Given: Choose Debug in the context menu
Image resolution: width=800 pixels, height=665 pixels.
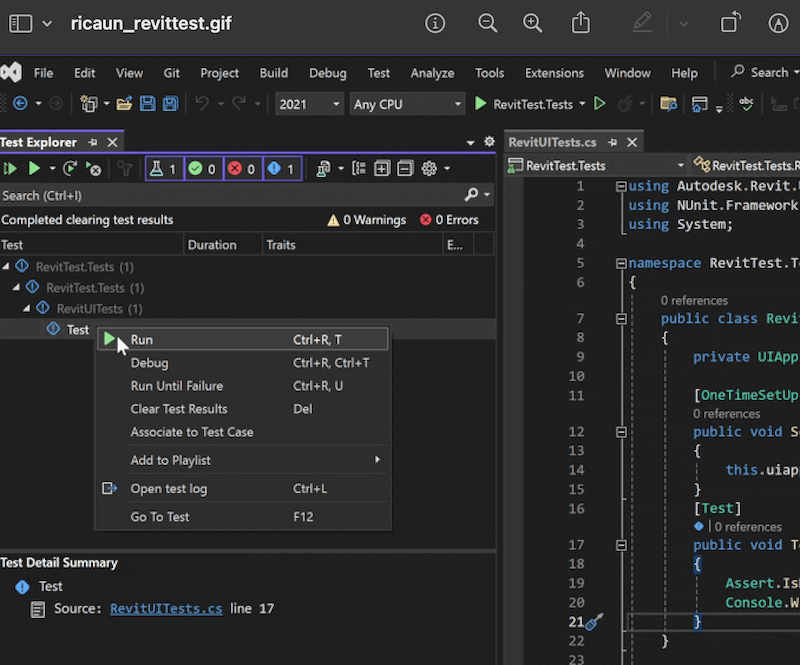Looking at the screenshot, I should point(149,363).
